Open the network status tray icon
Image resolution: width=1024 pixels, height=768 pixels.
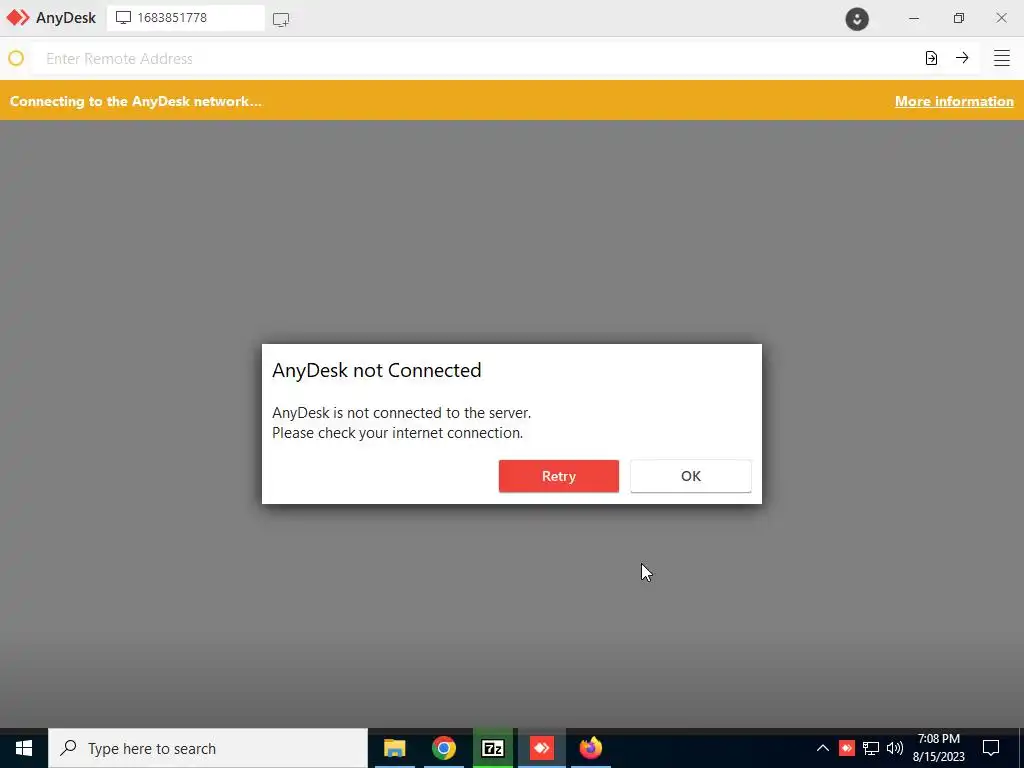click(871, 748)
